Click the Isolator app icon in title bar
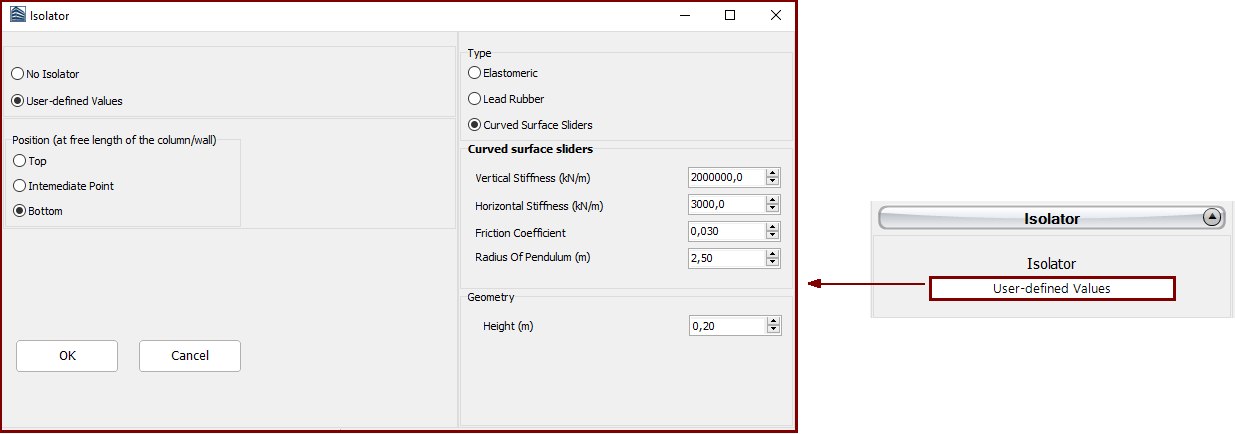 [x=17, y=16]
